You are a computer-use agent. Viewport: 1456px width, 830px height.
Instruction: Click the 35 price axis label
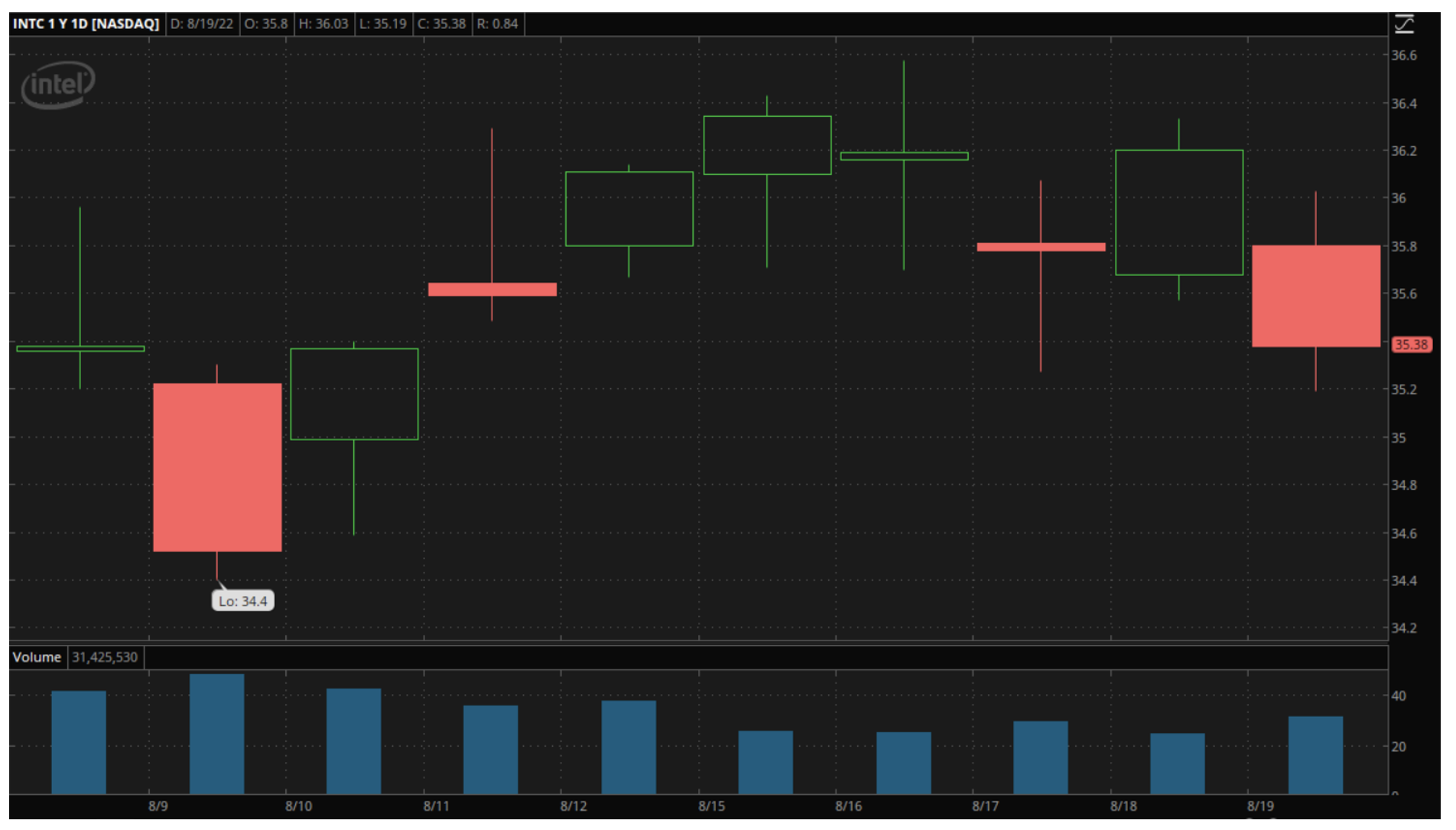[1399, 437]
